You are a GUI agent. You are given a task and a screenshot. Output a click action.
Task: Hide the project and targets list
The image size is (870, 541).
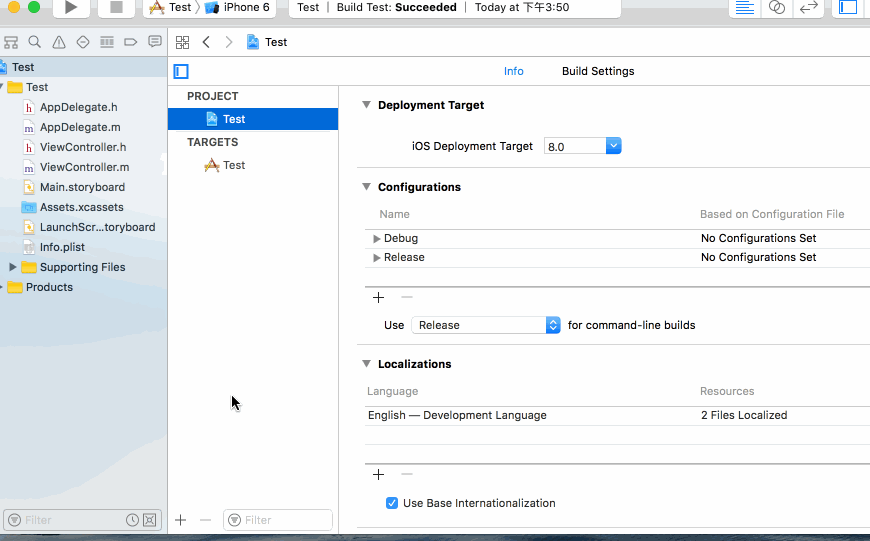click(181, 72)
